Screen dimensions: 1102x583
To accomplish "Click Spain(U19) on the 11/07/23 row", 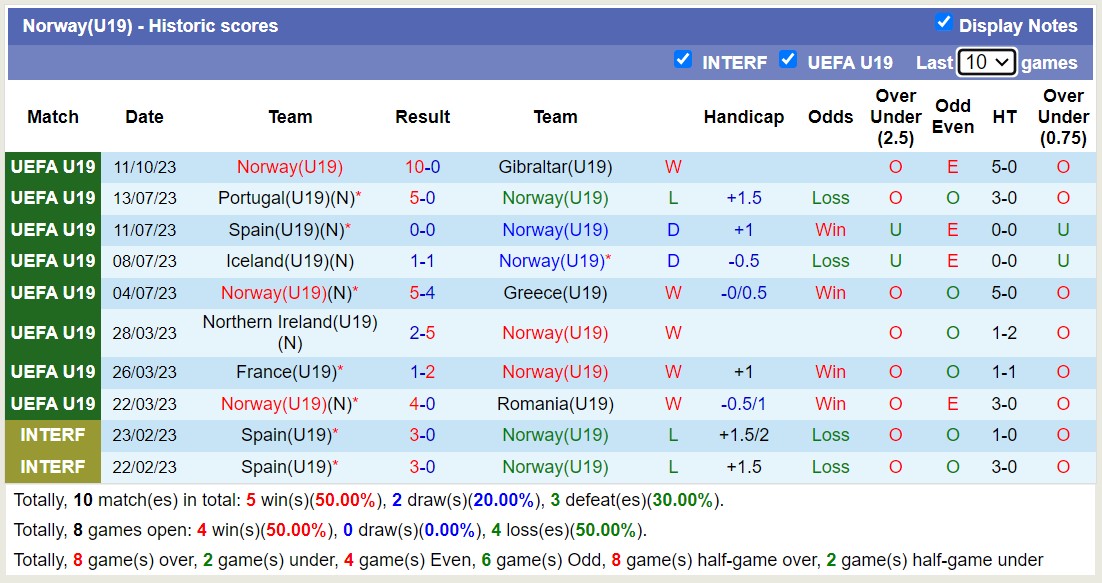I will point(286,230).
